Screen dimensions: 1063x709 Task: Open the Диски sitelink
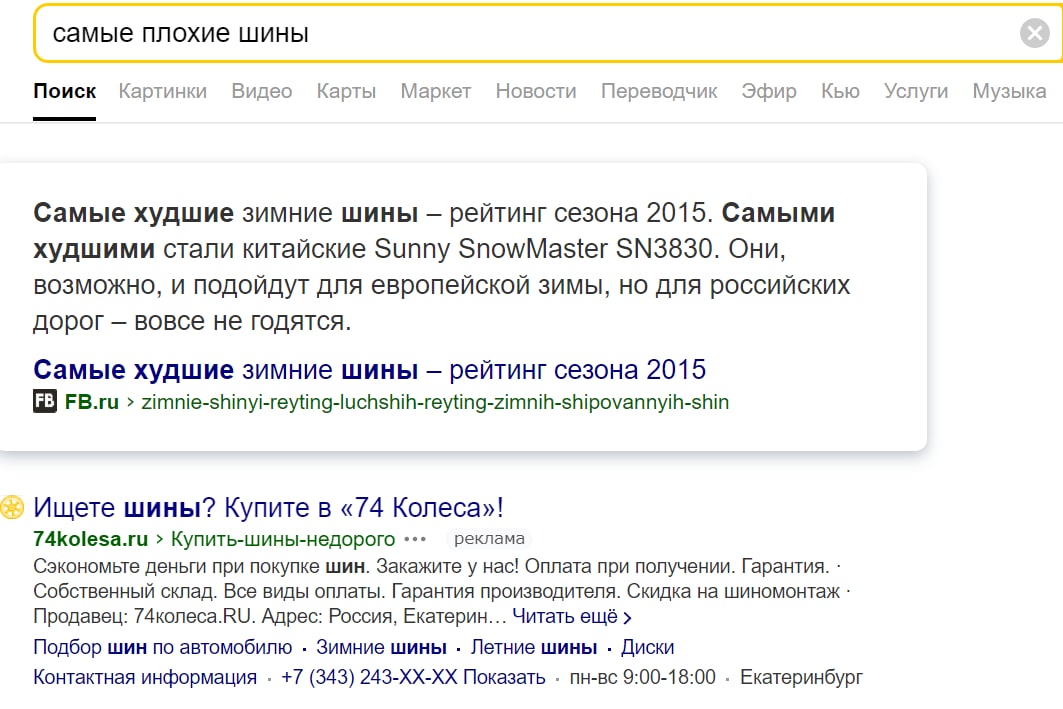pyautogui.click(x=647, y=647)
